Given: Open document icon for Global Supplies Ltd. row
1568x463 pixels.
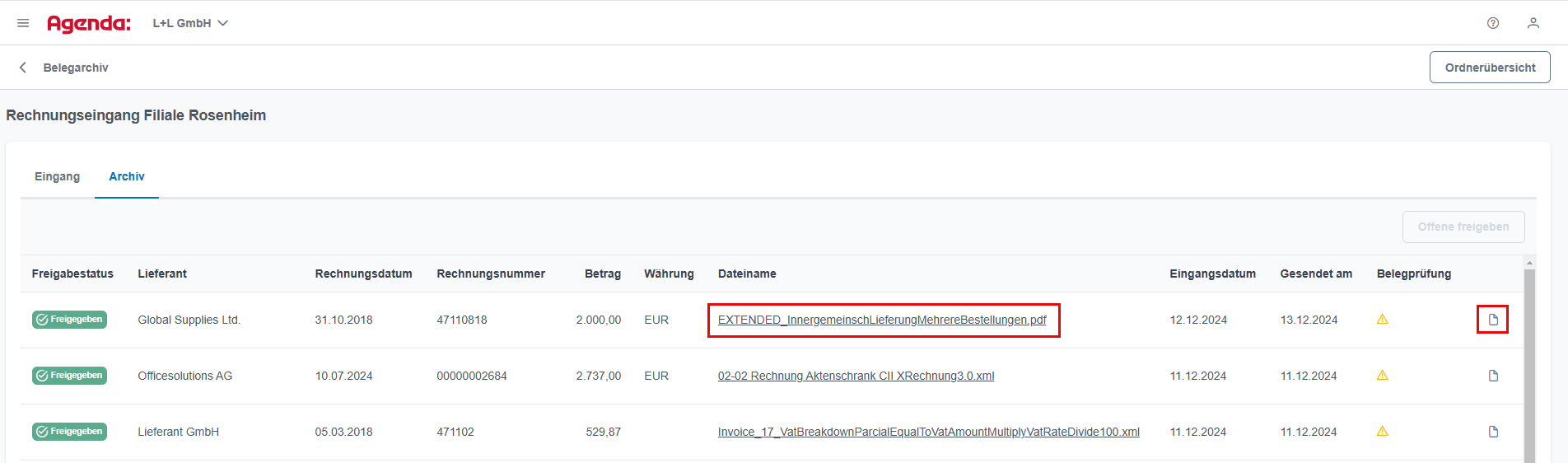Looking at the screenshot, I should [1493, 320].
